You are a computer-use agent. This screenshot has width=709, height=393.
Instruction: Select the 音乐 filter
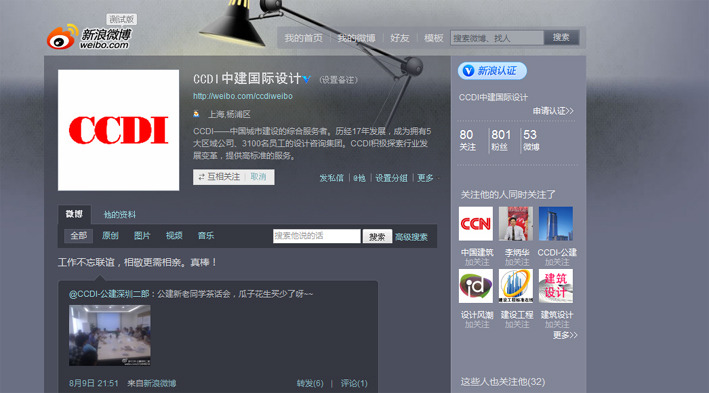tap(206, 236)
